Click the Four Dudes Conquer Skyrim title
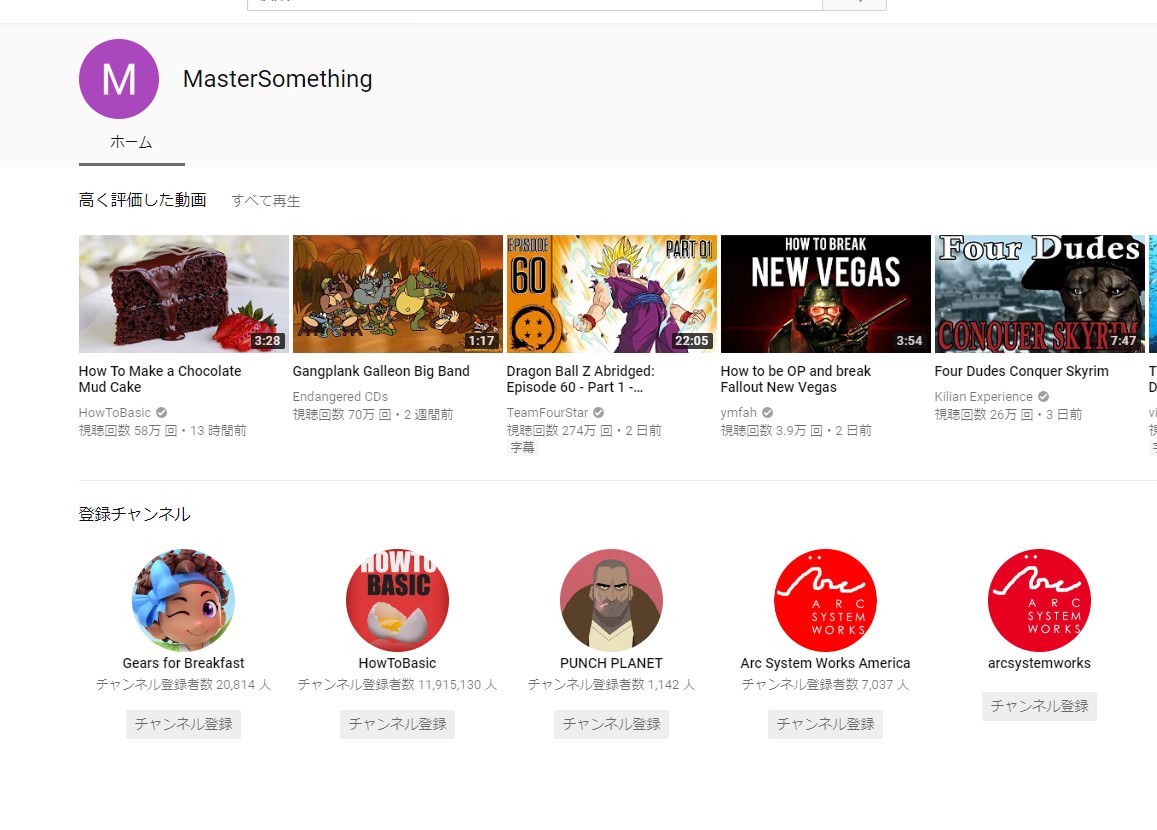Screen dimensions: 1157x830 pos(1022,371)
